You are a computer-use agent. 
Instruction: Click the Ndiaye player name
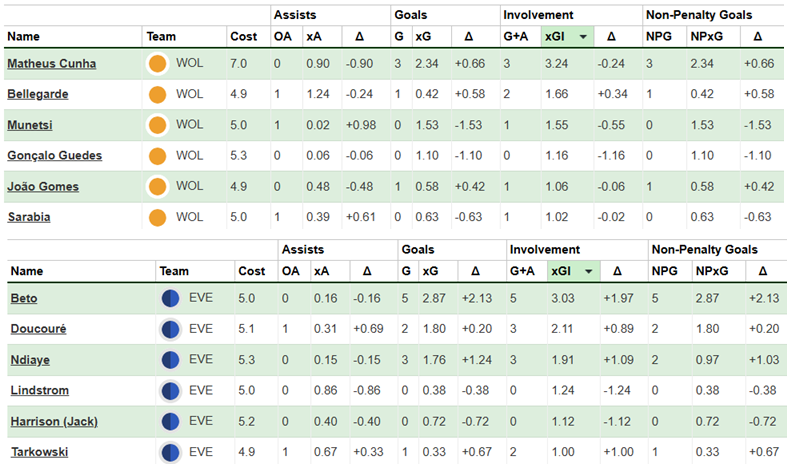29,359
